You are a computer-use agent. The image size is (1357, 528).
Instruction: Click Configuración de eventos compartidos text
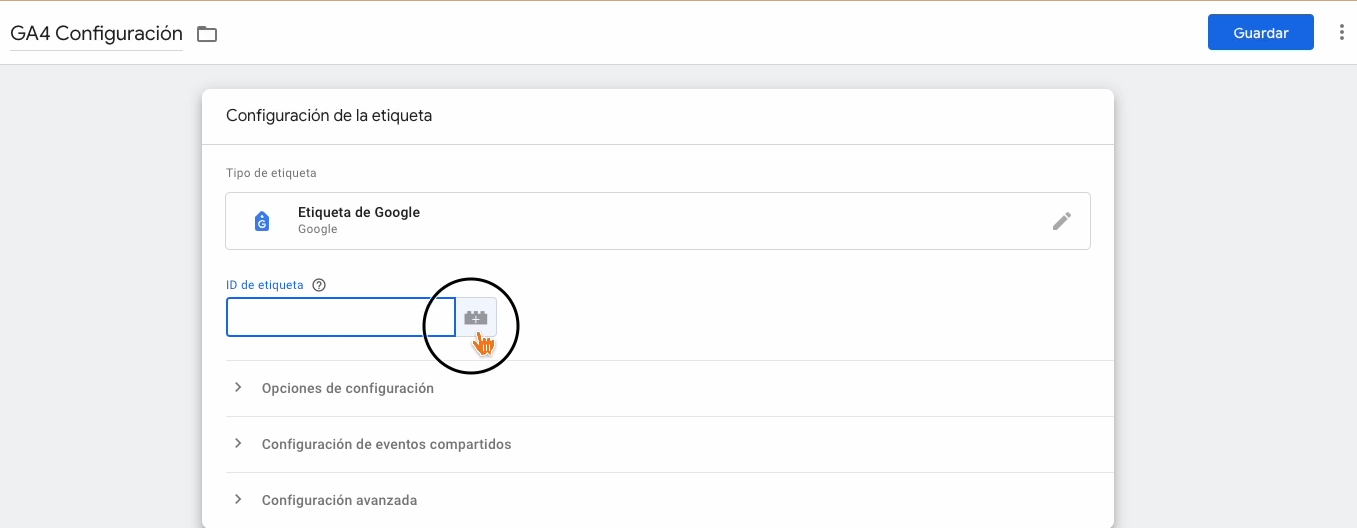coord(386,444)
